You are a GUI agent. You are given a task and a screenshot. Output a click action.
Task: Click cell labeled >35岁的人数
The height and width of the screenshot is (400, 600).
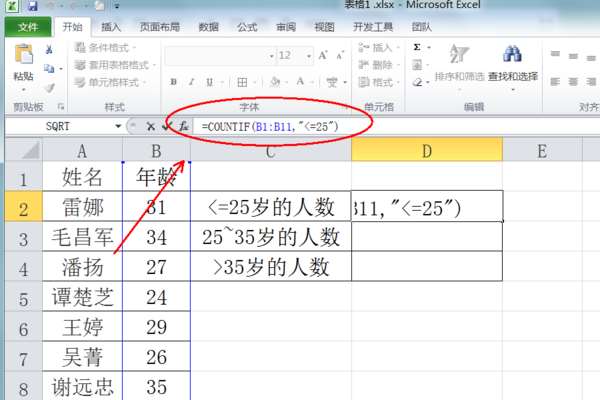click(x=271, y=266)
